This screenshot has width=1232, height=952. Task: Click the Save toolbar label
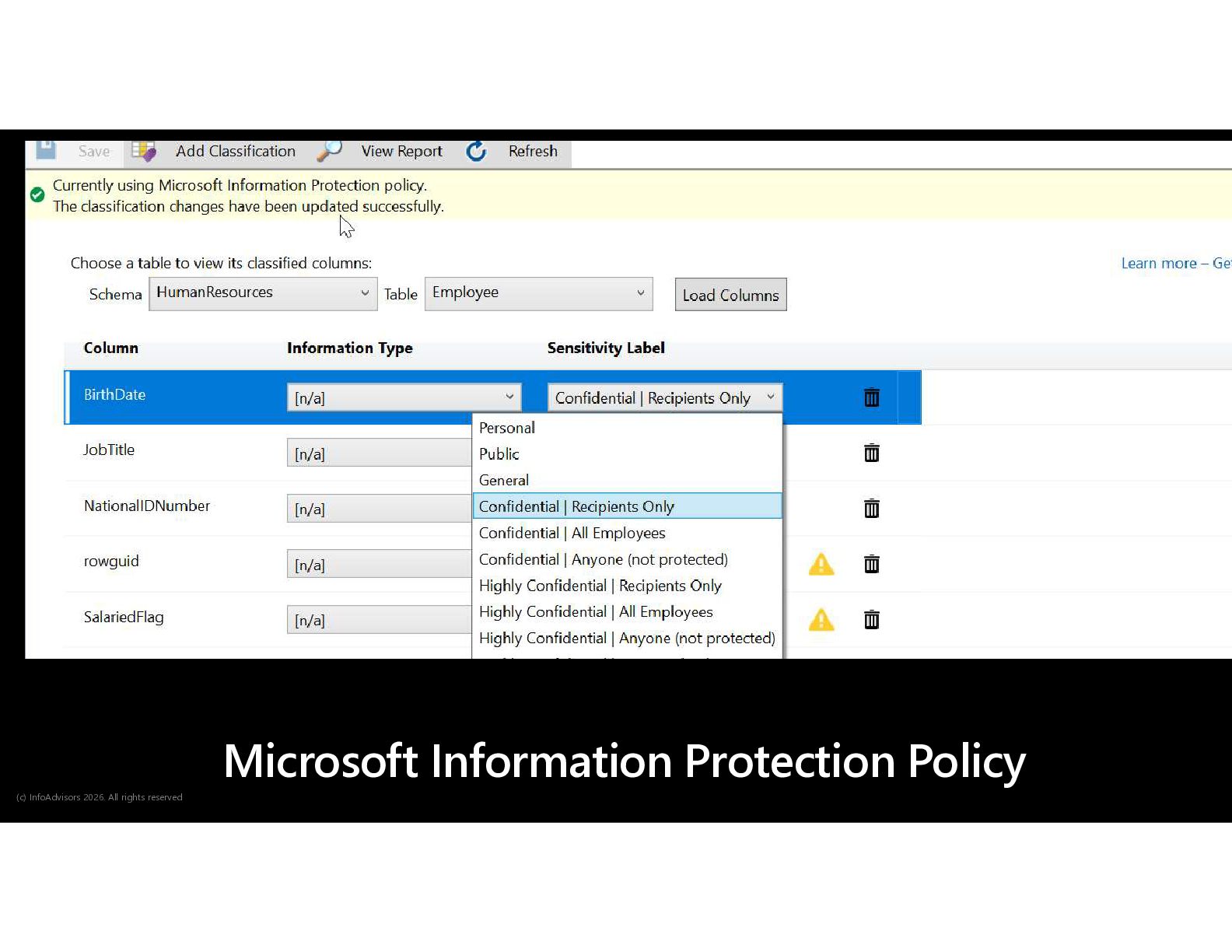(94, 151)
